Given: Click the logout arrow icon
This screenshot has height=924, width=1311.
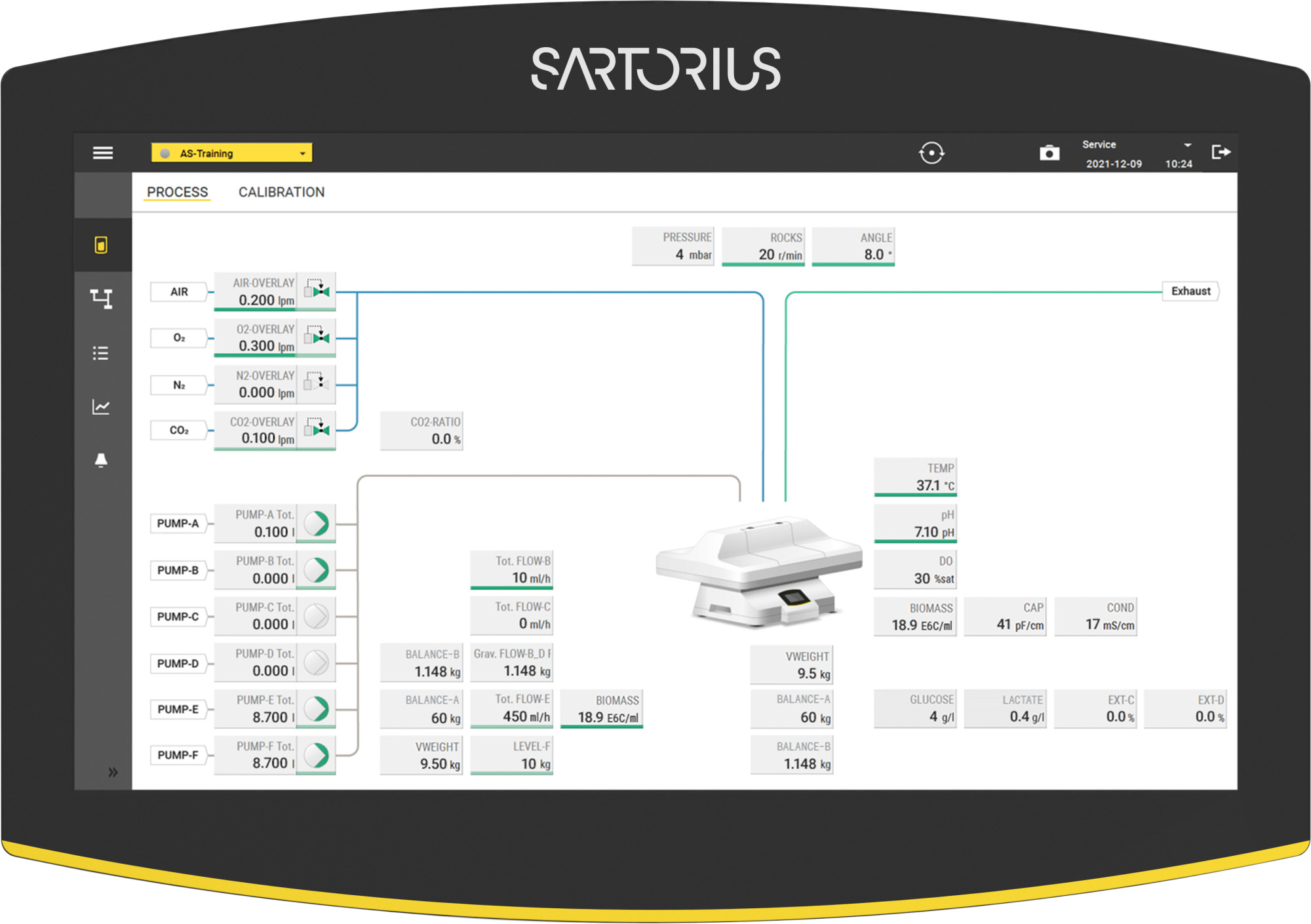Looking at the screenshot, I should 1221,152.
